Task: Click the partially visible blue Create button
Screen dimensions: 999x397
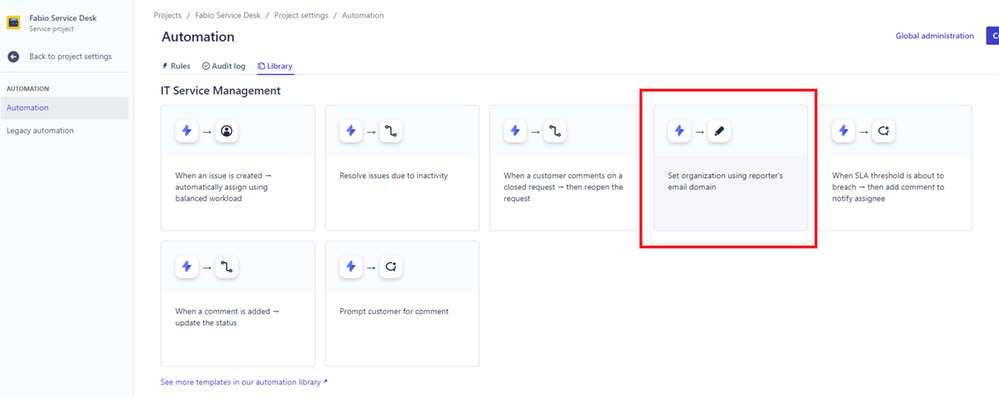Action: [992, 36]
